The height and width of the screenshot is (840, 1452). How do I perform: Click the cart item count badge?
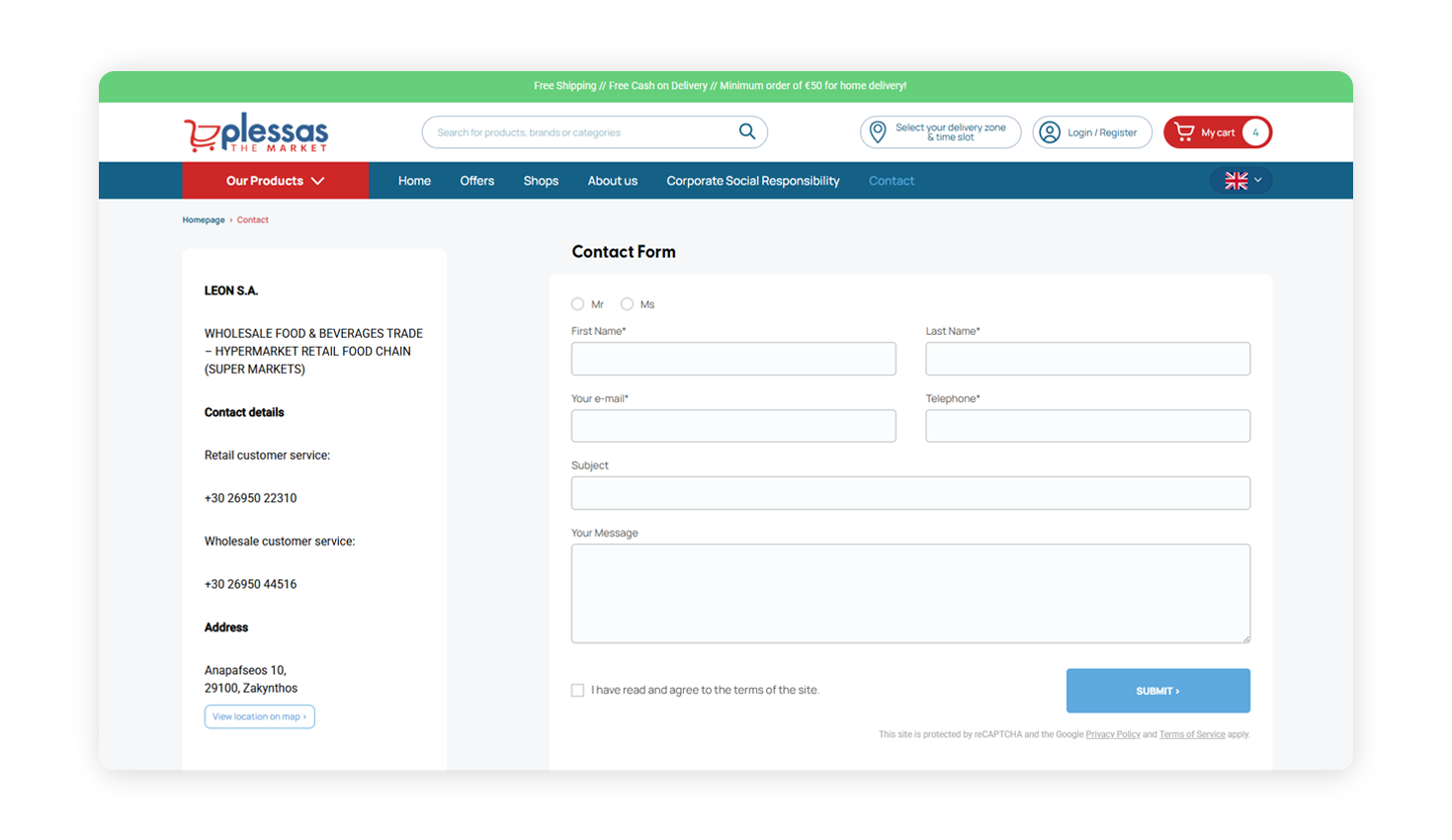[1255, 132]
